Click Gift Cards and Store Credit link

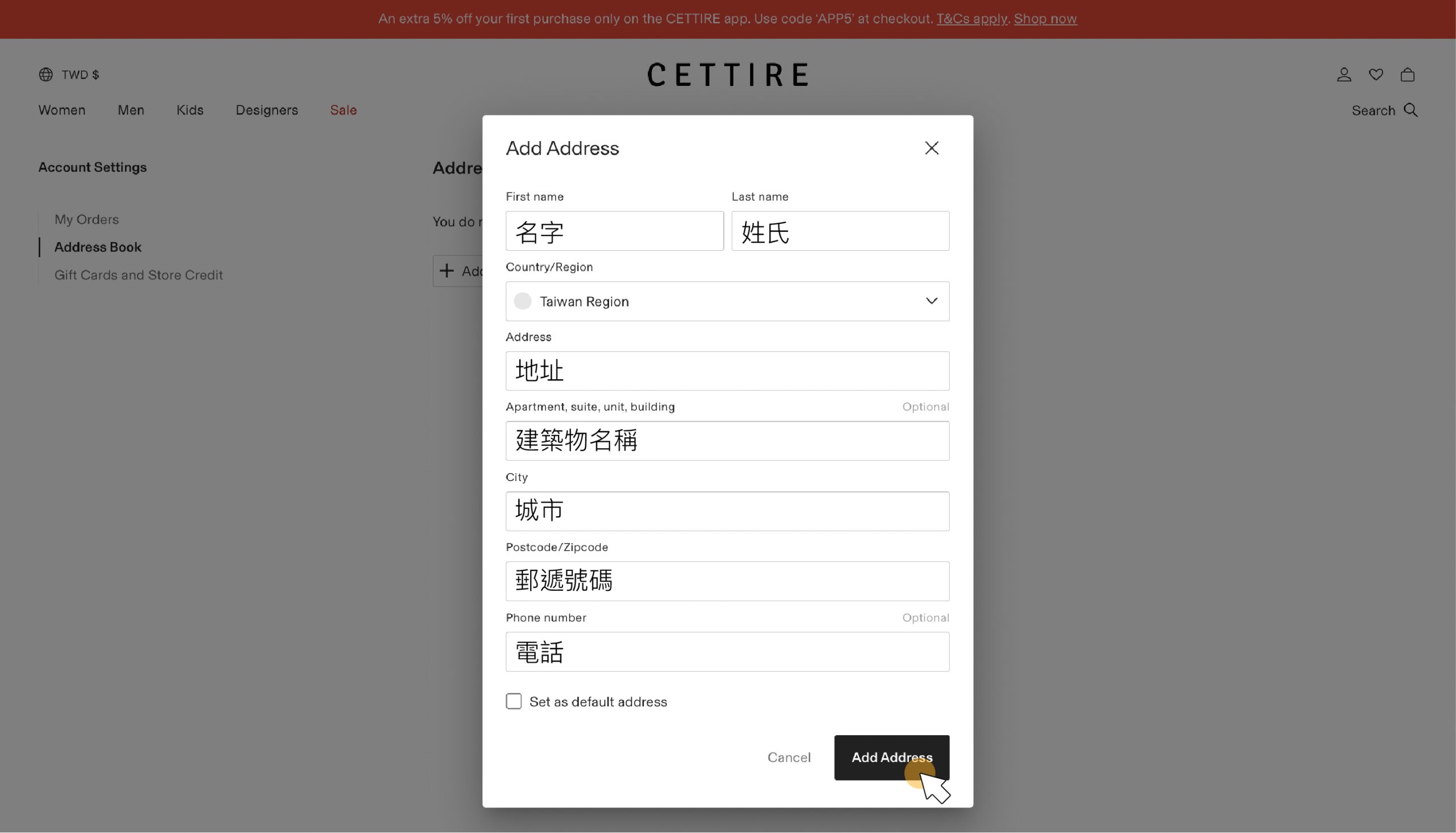139,275
